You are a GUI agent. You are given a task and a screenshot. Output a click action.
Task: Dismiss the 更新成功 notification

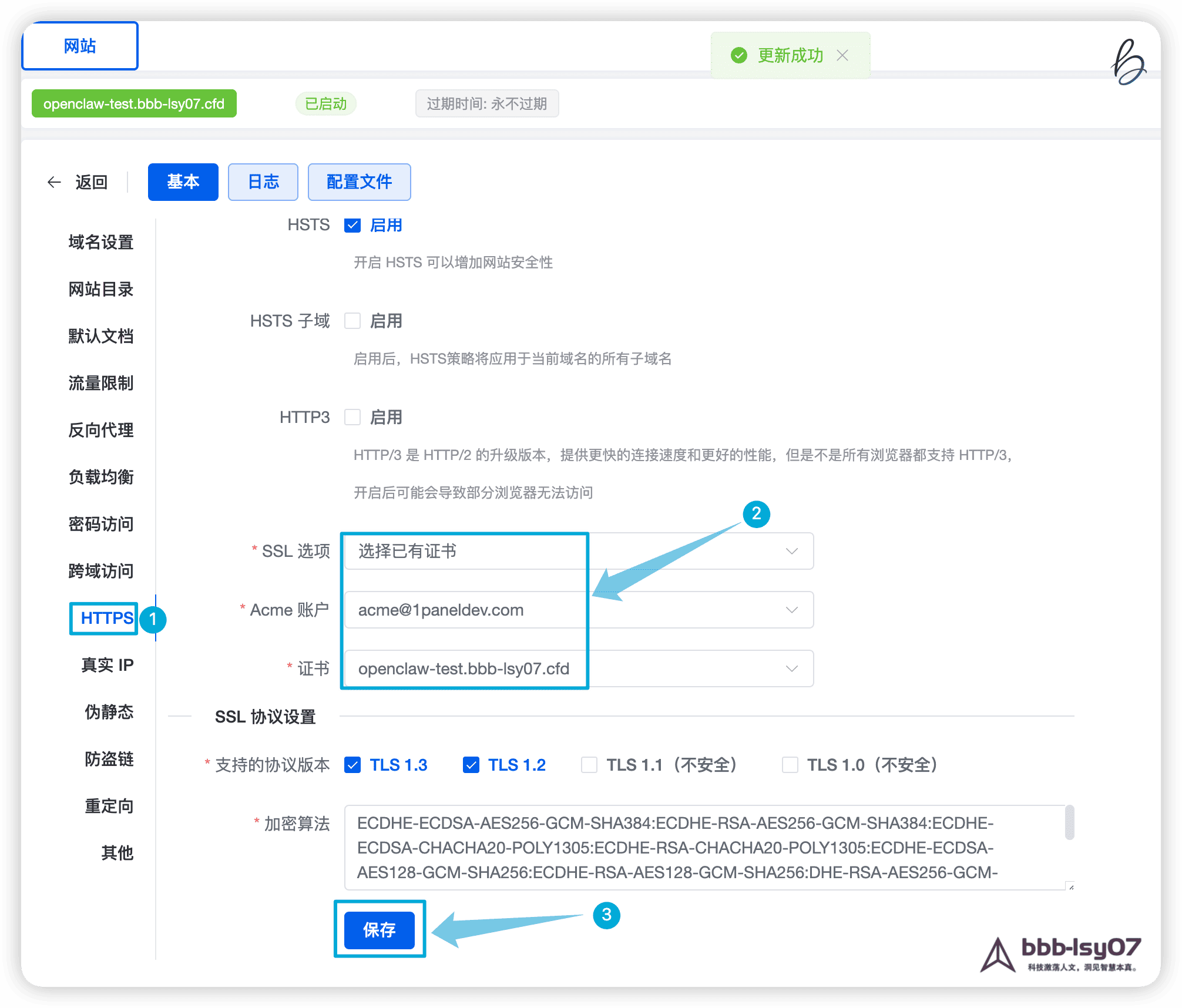point(842,55)
